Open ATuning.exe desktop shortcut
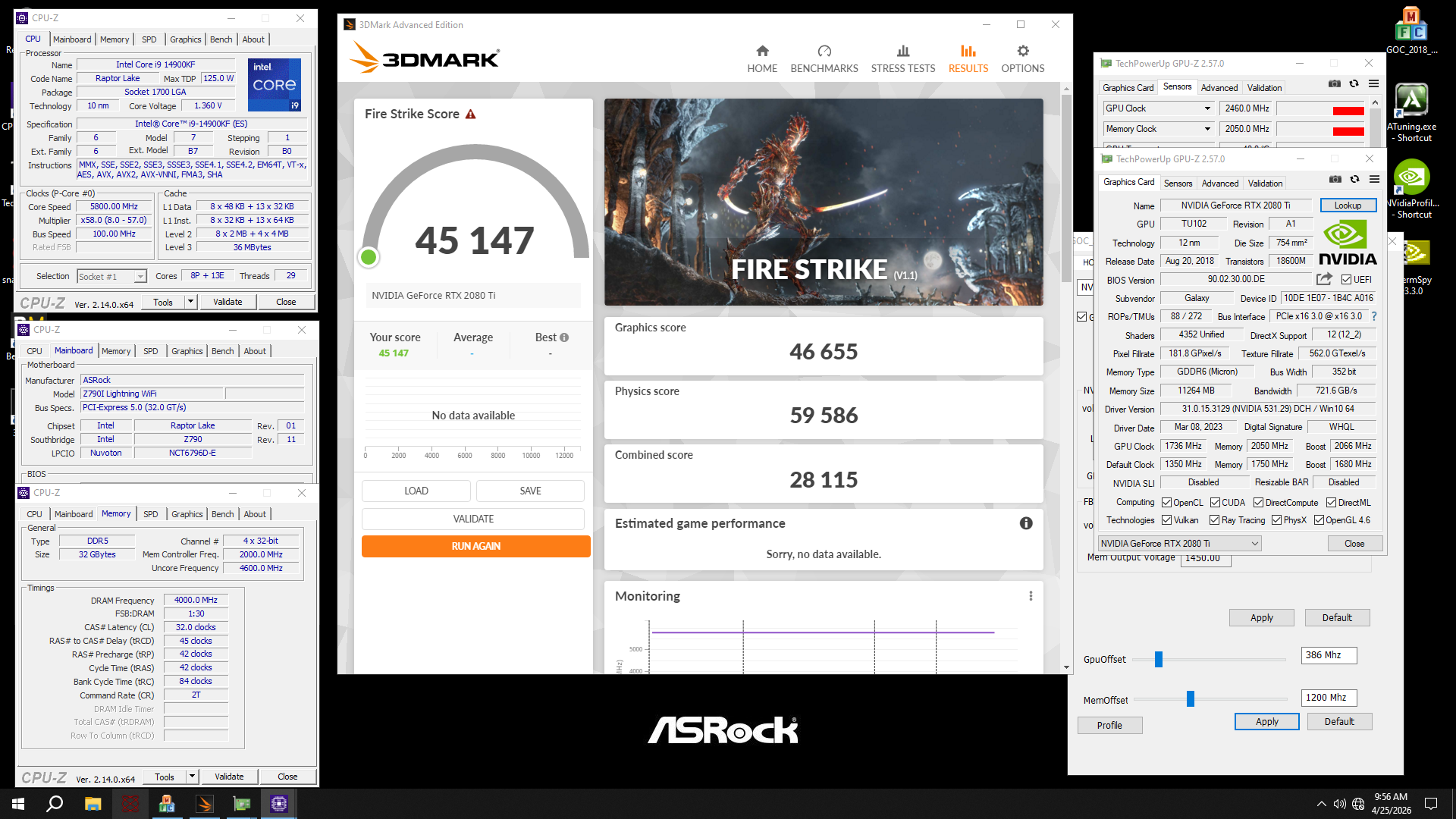Image resolution: width=1456 pixels, height=819 pixels. pyautogui.click(x=1412, y=112)
